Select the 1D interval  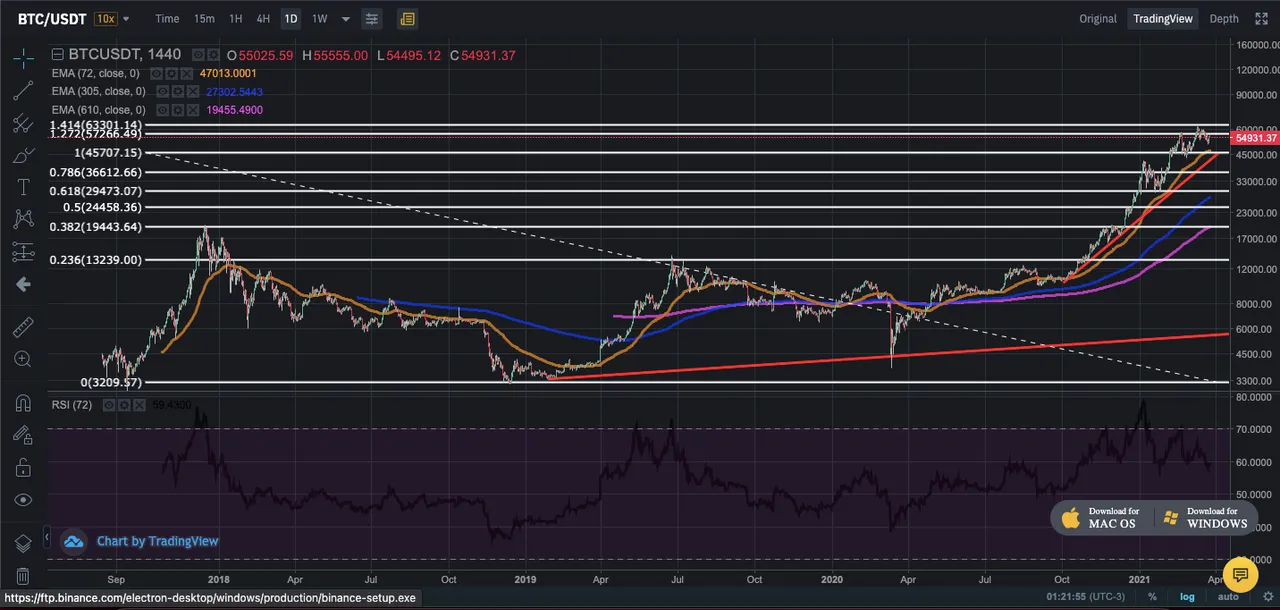[x=291, y=19]
